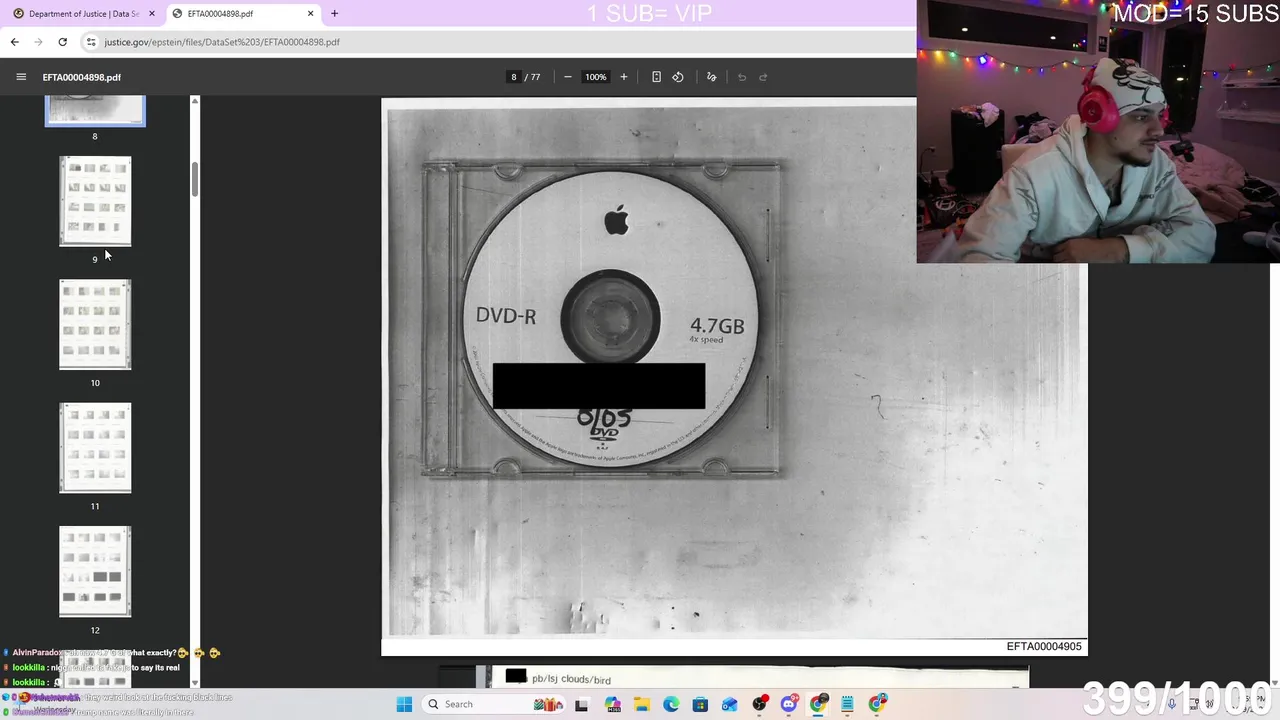The width and height of the screenshot is (1280, 720).
Task: Open page 8 thumbnail
Action: click(x=95, y=111)
